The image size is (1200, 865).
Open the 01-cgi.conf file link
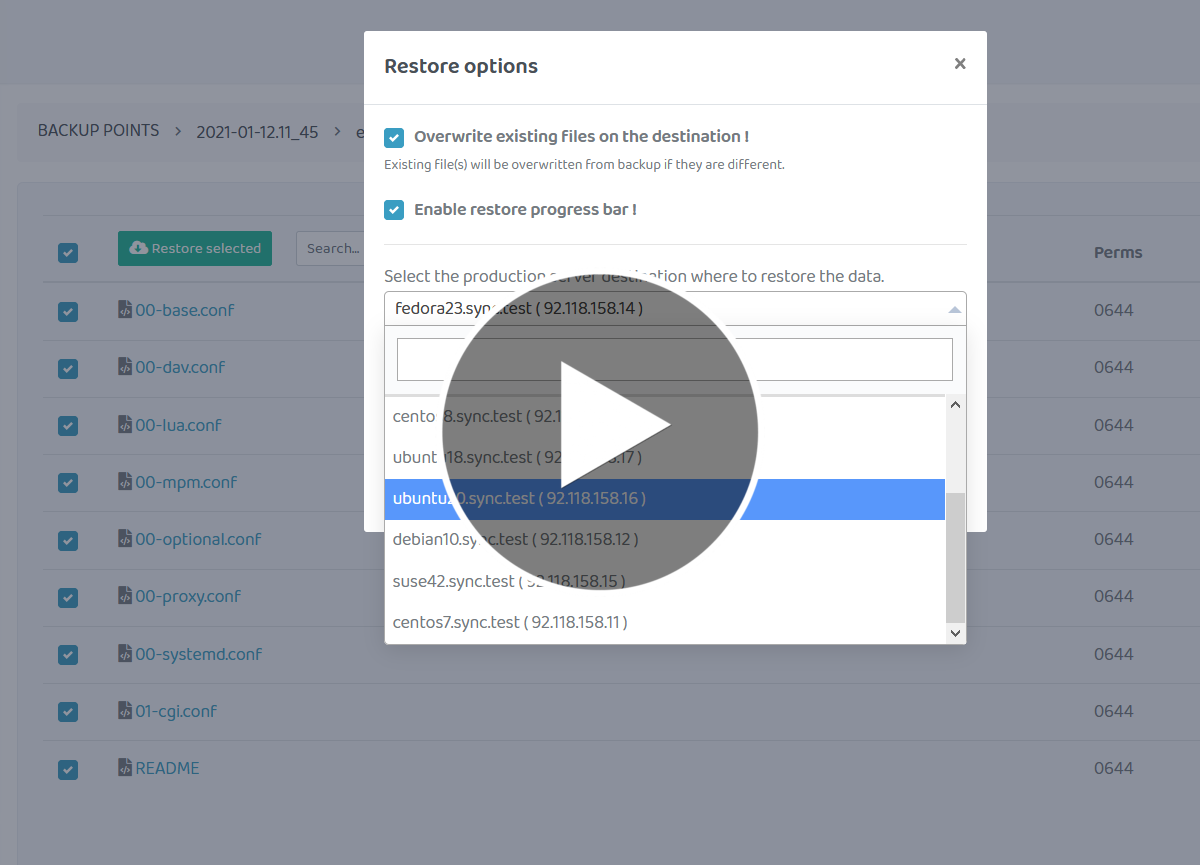pyautogui.click(x=176, y=710)
